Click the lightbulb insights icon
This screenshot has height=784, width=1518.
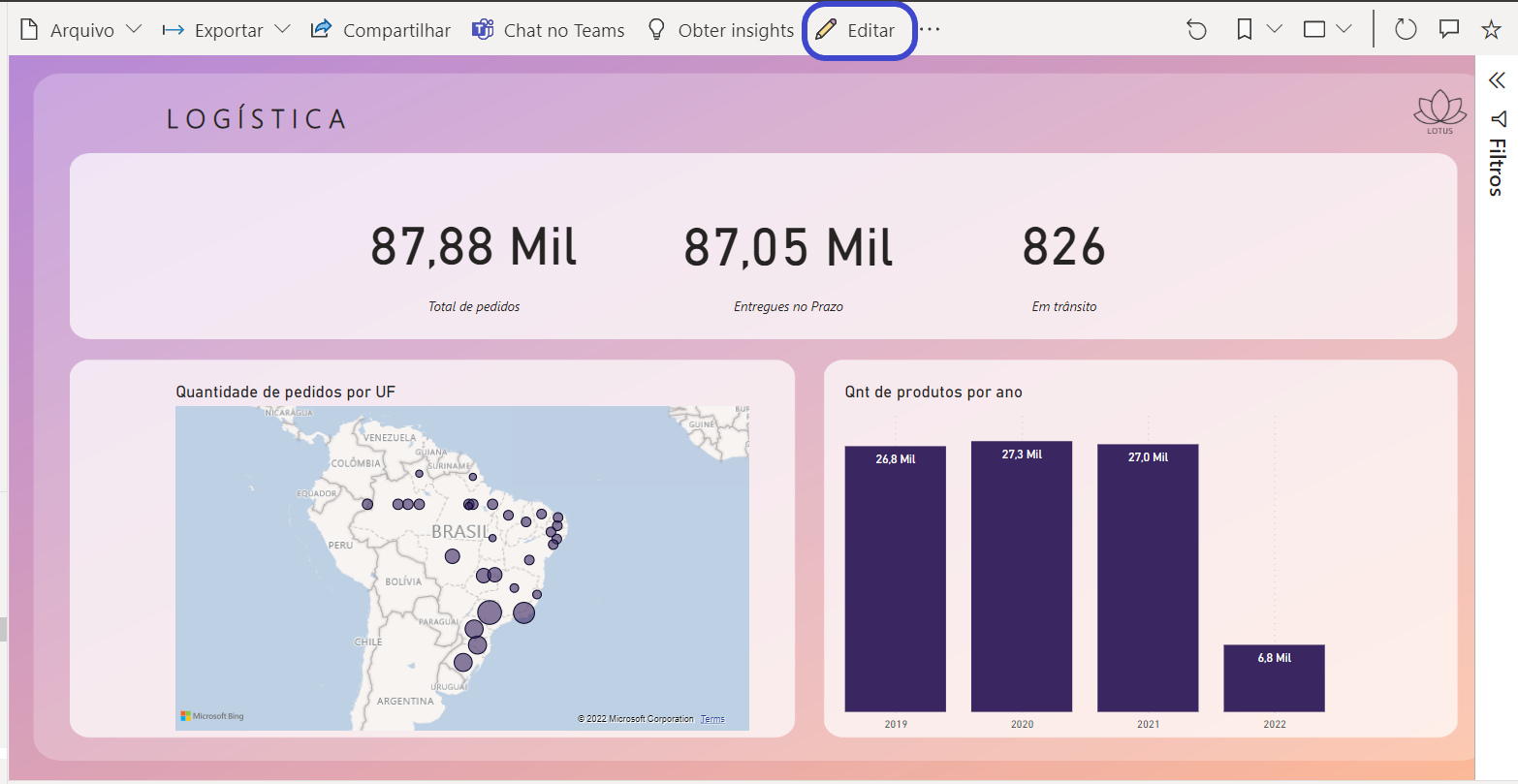[656, 30]
